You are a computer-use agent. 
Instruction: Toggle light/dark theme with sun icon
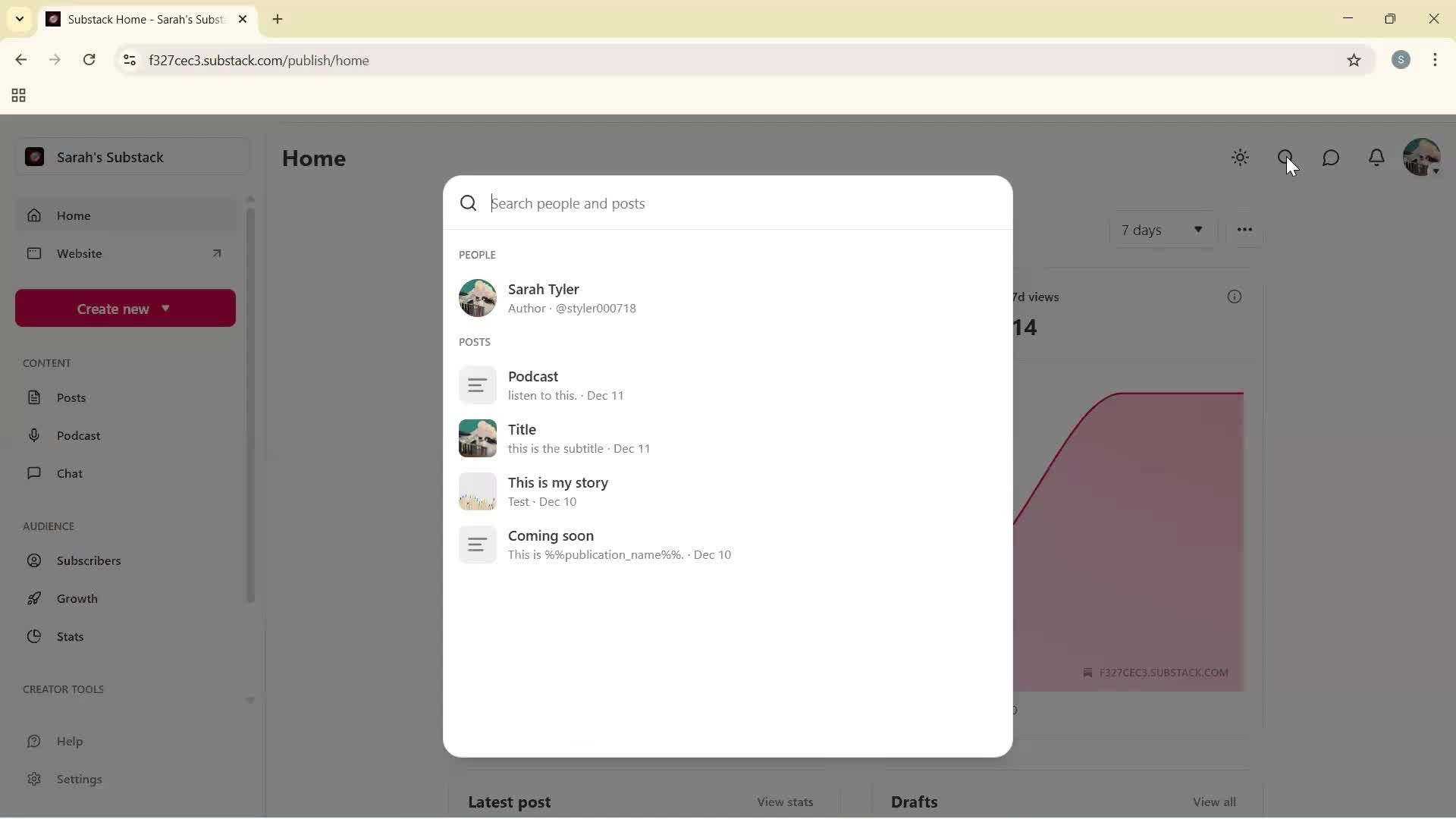pyautogui.click(x=1240, y=157)
